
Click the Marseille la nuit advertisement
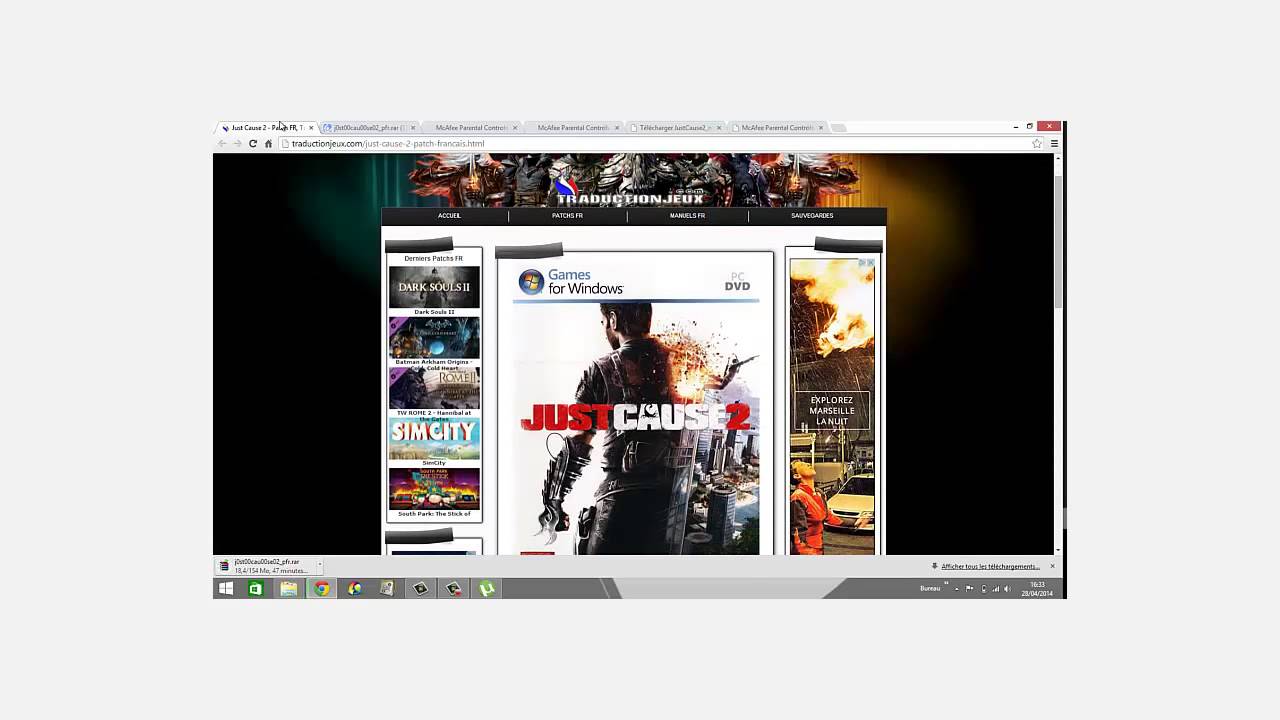pos(832,406)
